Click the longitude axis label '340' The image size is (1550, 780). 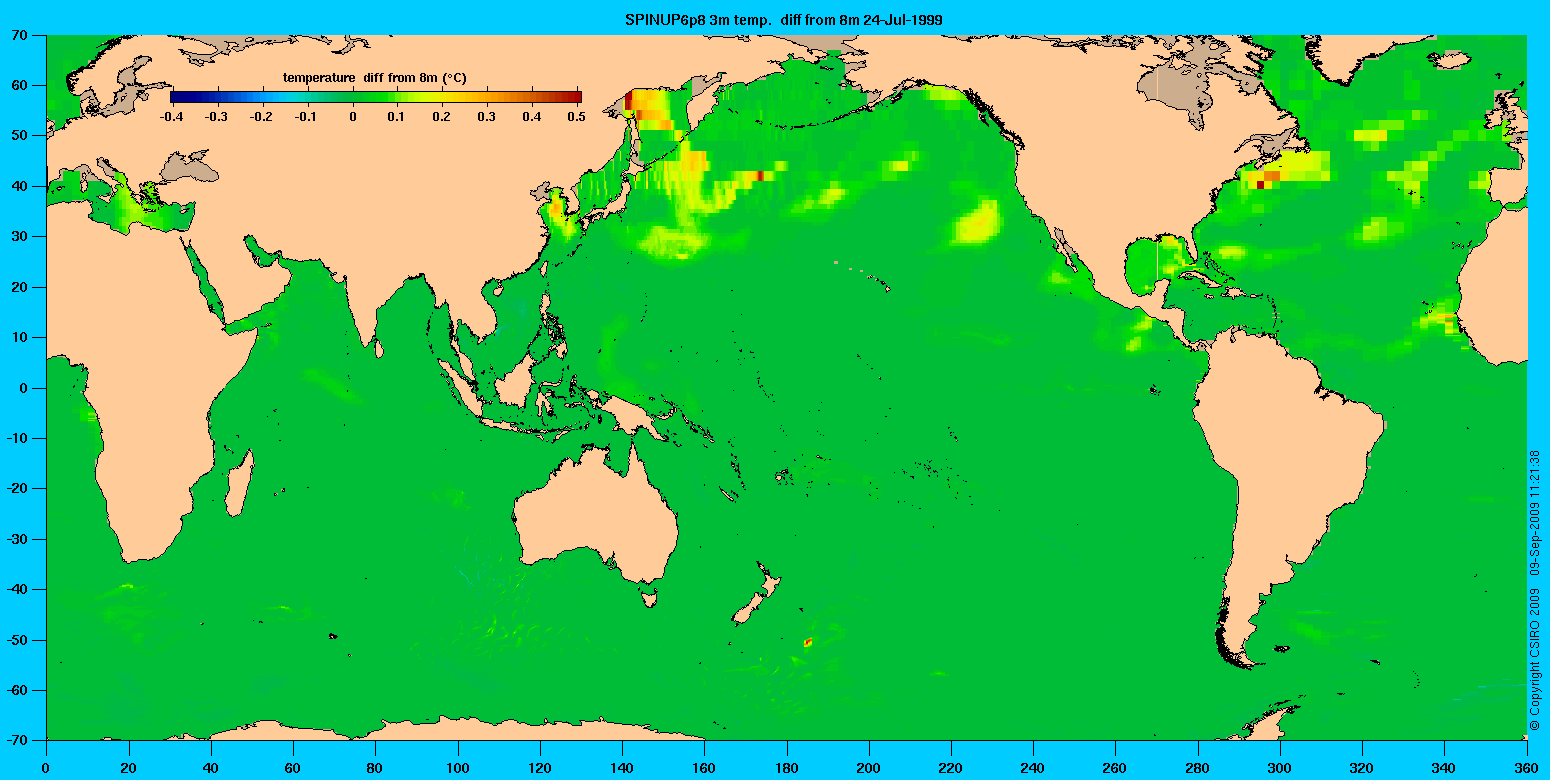1444,770
